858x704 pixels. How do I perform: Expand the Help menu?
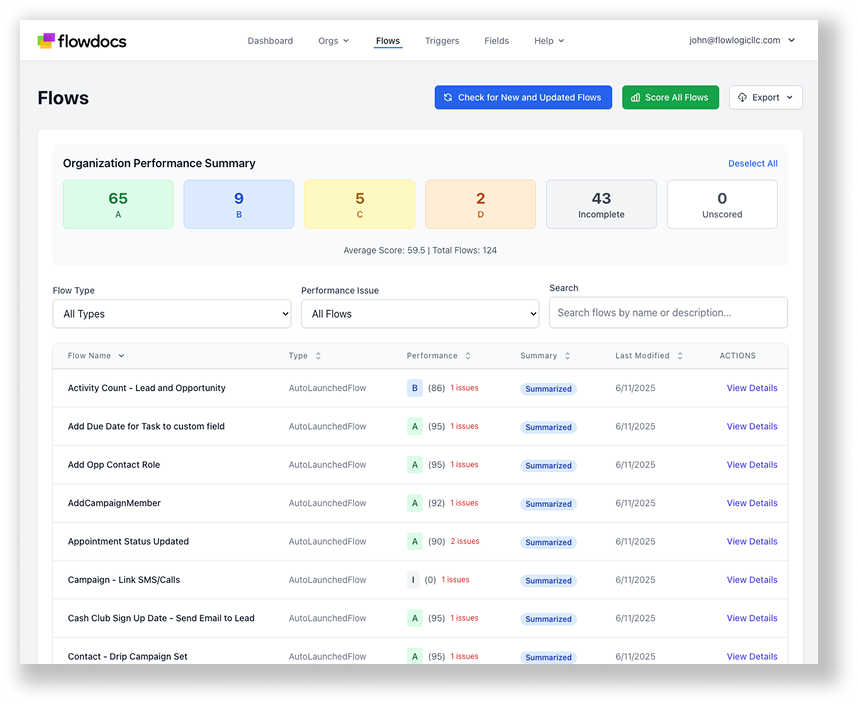549,40
